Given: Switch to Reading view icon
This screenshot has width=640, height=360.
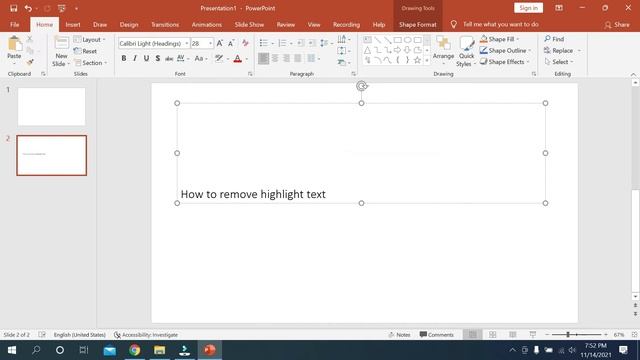Looking at the screenshot, I should coord(513,335).
